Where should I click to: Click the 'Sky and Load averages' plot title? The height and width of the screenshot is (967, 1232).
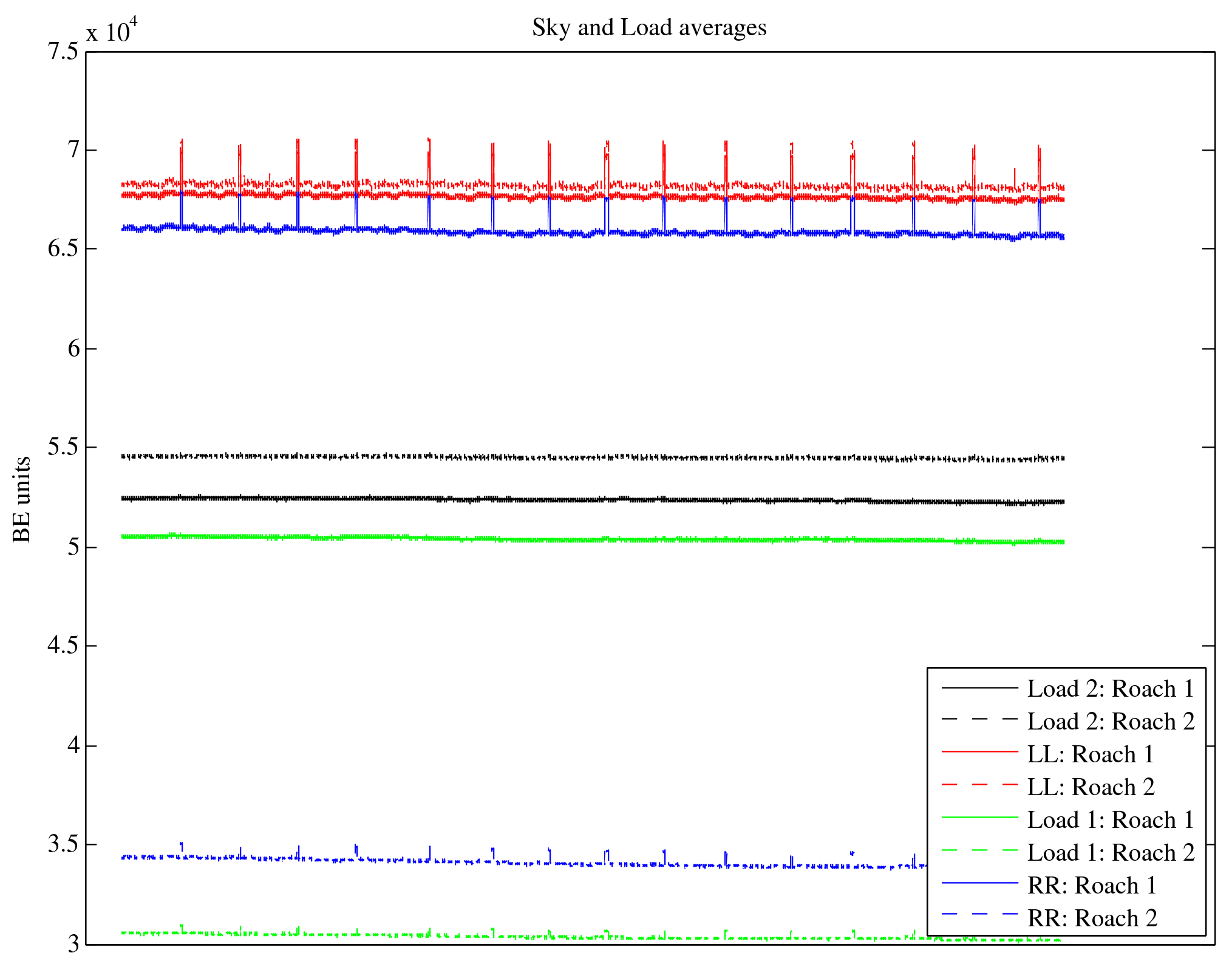pos(649,28)
